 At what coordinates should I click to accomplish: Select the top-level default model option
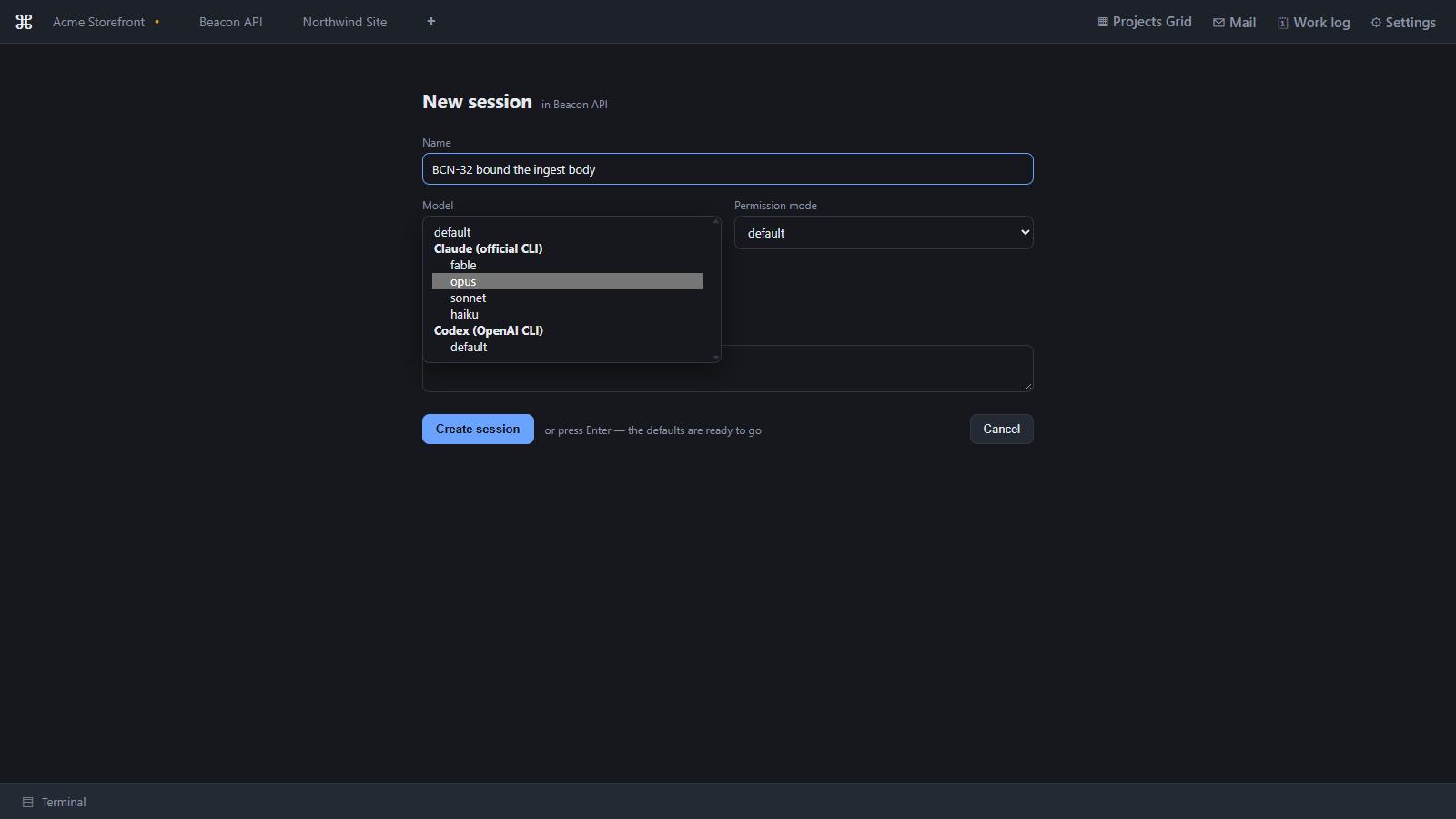click(x=567, y=232)
